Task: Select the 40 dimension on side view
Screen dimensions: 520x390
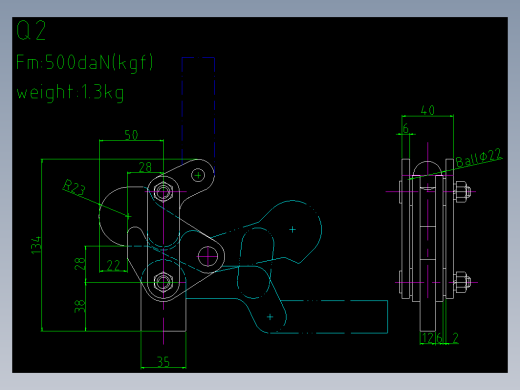Action: click(x=427, y=110)
